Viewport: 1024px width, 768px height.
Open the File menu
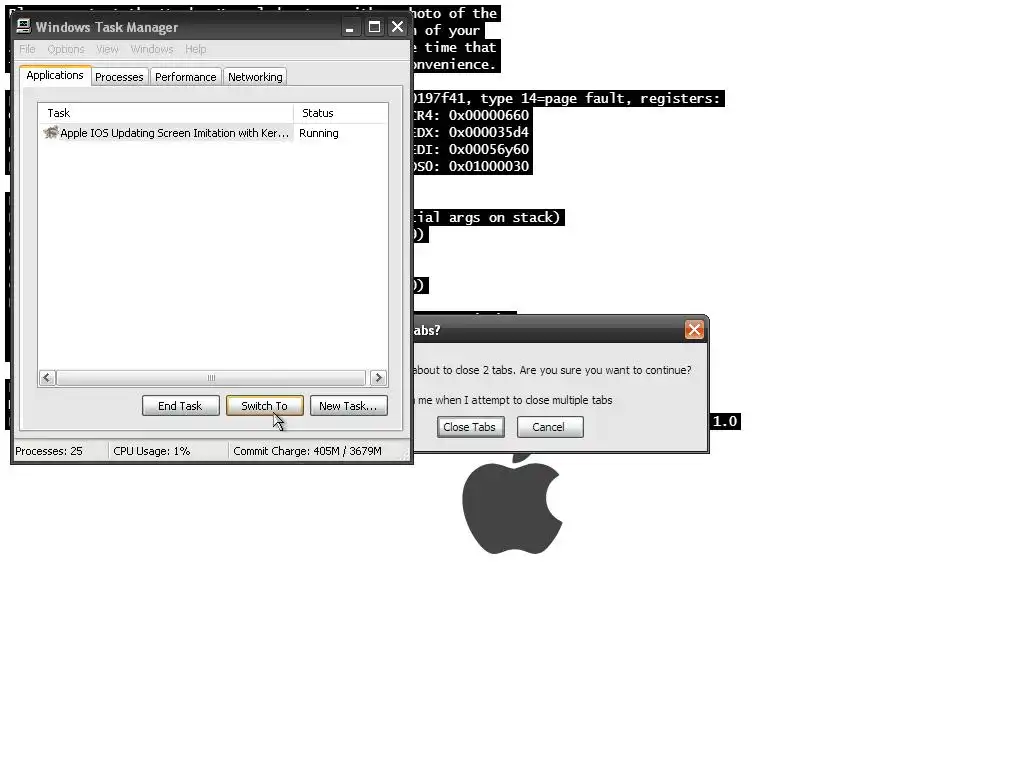[27, 49]
